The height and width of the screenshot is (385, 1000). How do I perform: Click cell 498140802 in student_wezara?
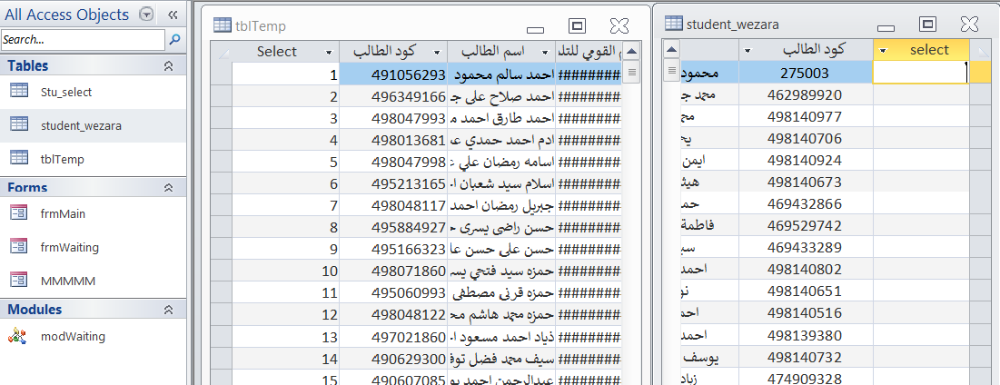point(805,269)
